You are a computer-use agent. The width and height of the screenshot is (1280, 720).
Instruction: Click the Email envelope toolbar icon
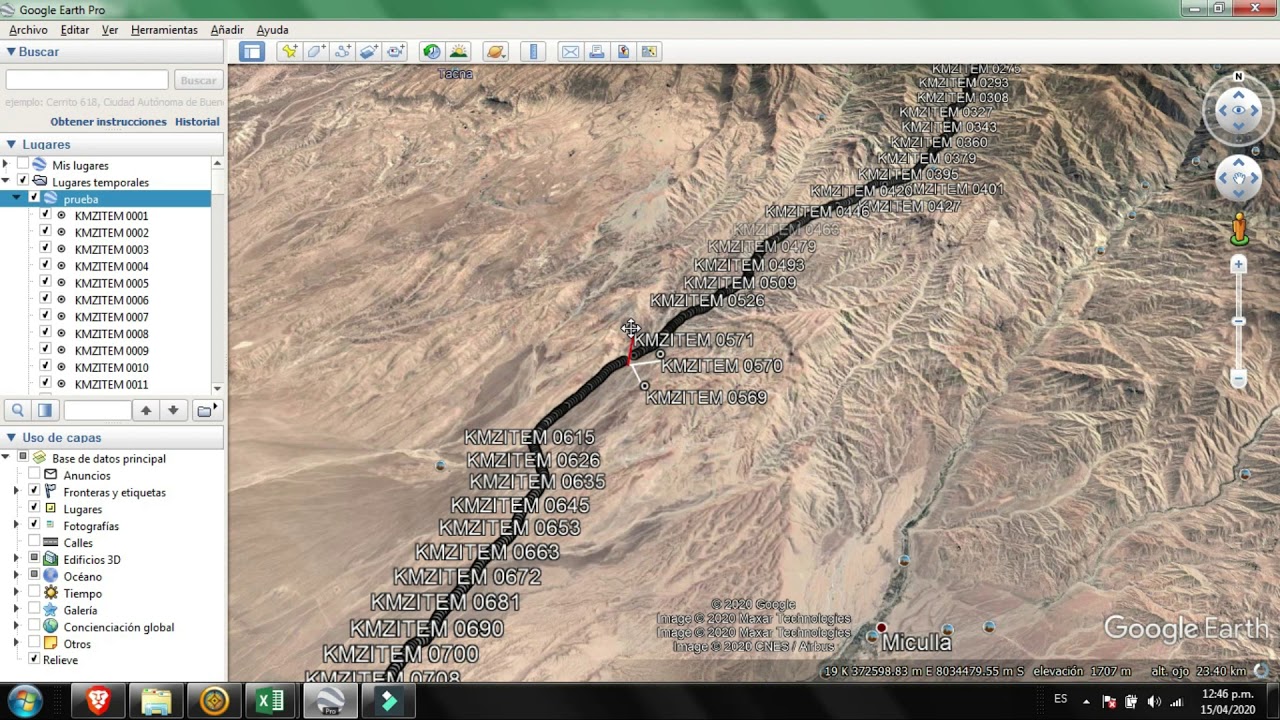pyautogui.click(x=570, y=52)
